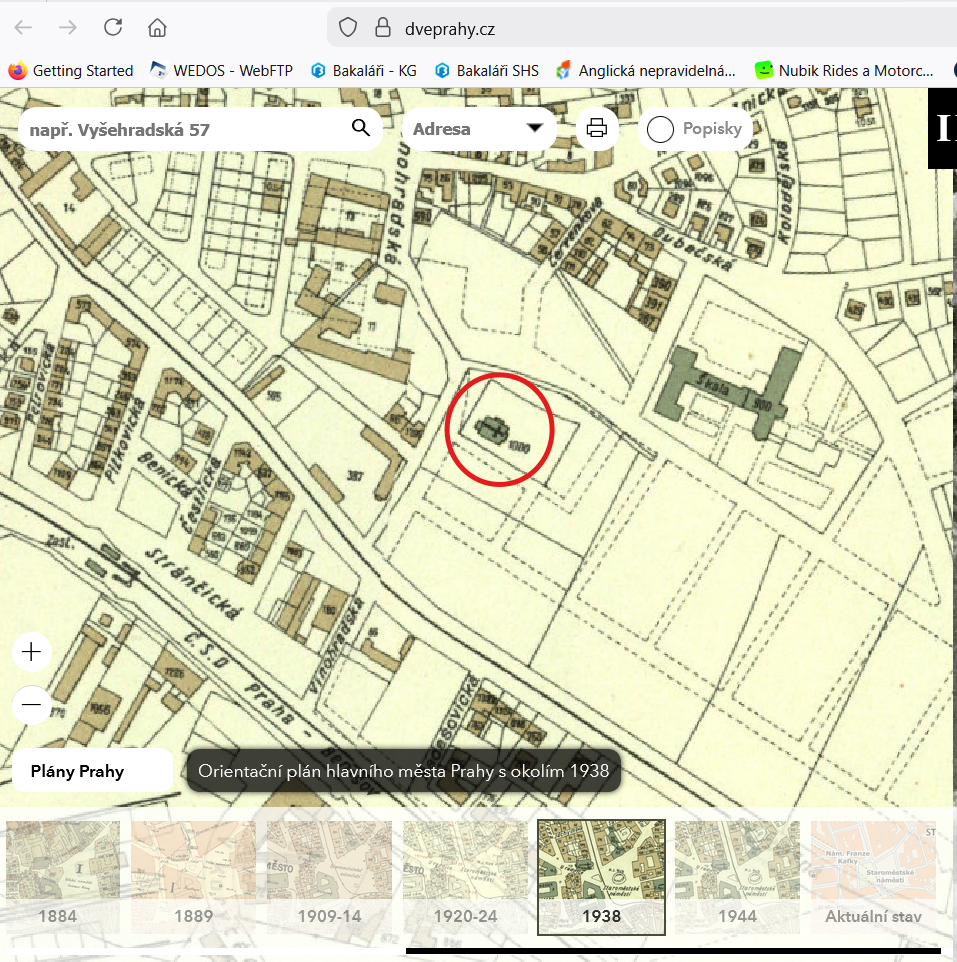Open the Getting Started bookmark
957x962 pixels.
click(x=71, y=71)
